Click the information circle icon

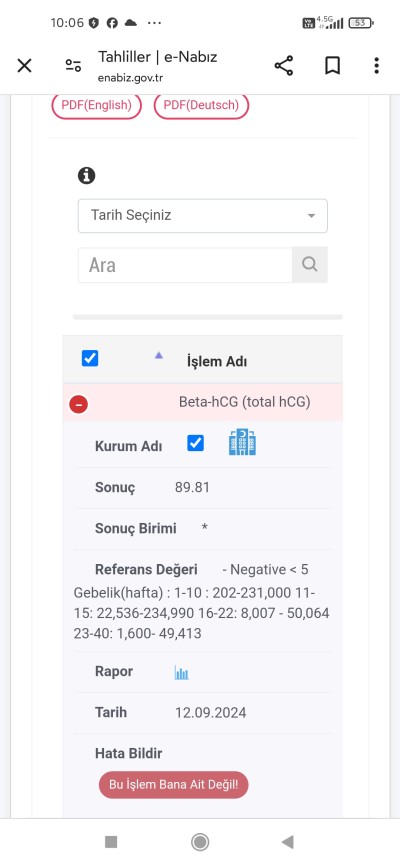[x=87, y=176]
